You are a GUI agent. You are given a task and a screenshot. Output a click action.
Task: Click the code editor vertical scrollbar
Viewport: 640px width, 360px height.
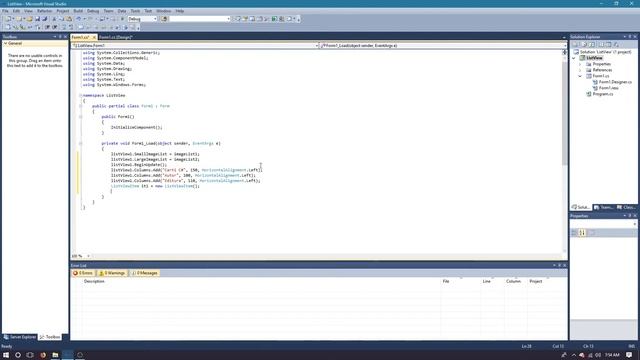(x=565, y=151)
